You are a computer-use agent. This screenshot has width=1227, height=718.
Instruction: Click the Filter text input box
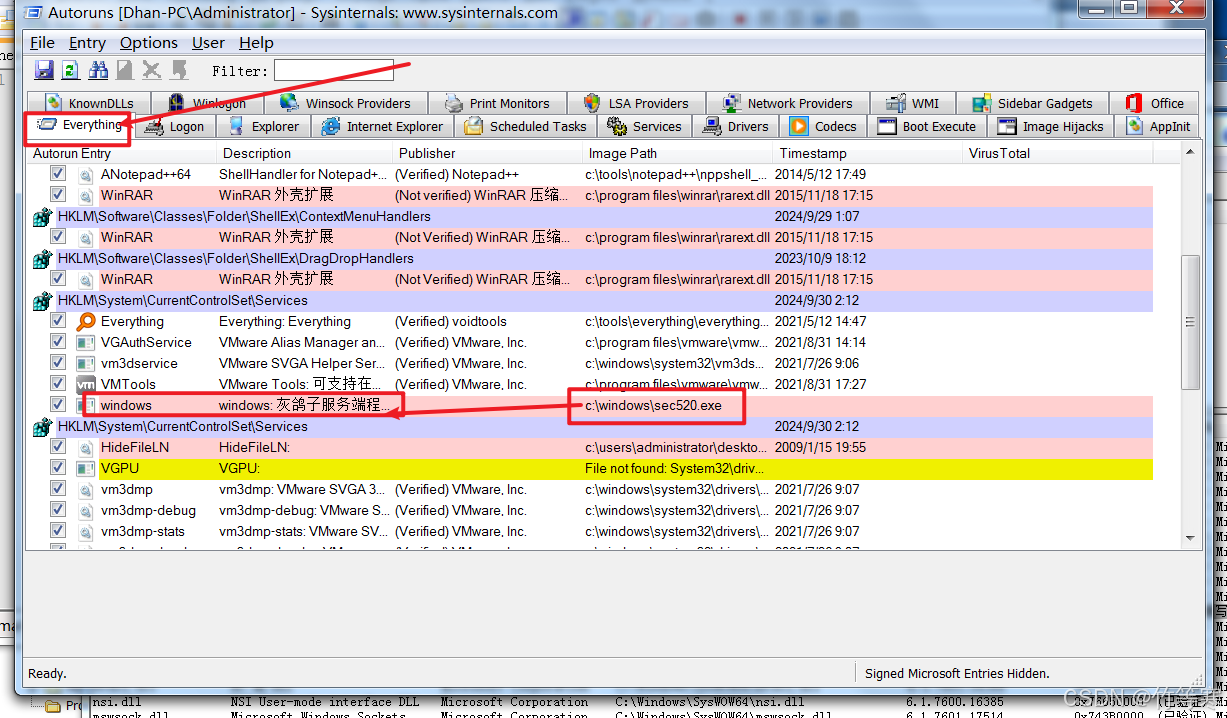point(333,71)
